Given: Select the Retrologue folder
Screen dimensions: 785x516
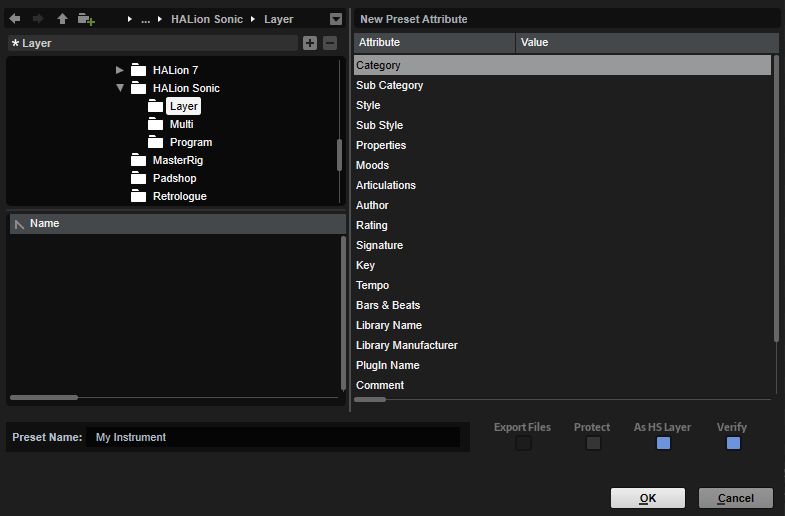Looking at the screenshot, I should click(179, 196).
